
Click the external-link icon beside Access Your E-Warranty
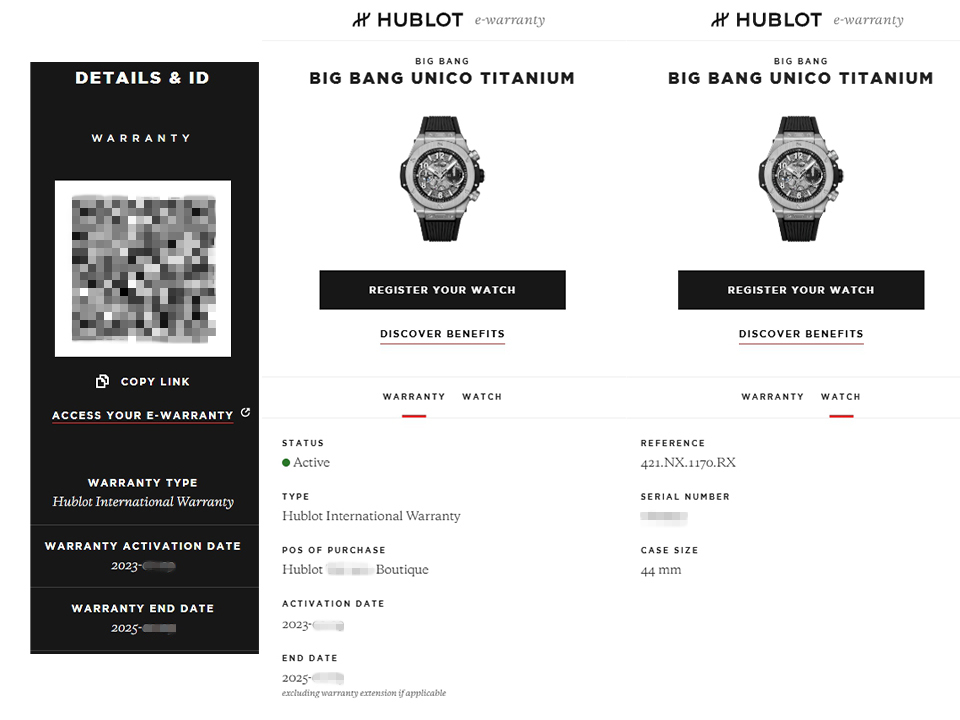click(246, 412)
